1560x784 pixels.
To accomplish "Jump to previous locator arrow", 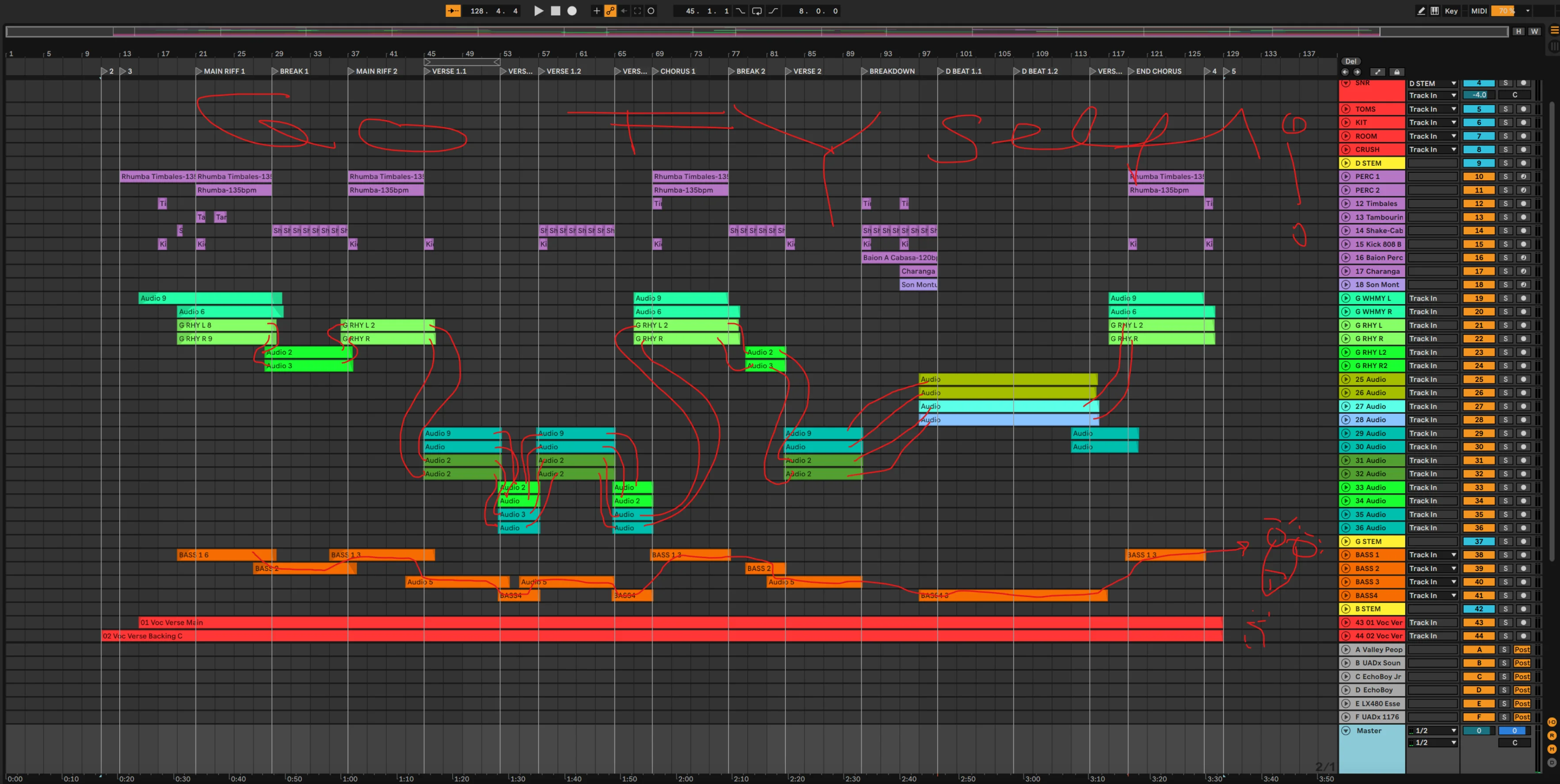I will tap(1345, 72).
